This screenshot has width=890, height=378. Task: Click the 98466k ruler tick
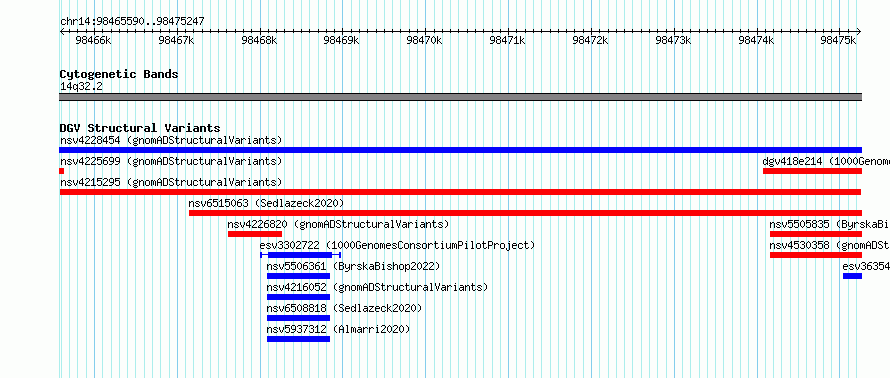point(94,40)
